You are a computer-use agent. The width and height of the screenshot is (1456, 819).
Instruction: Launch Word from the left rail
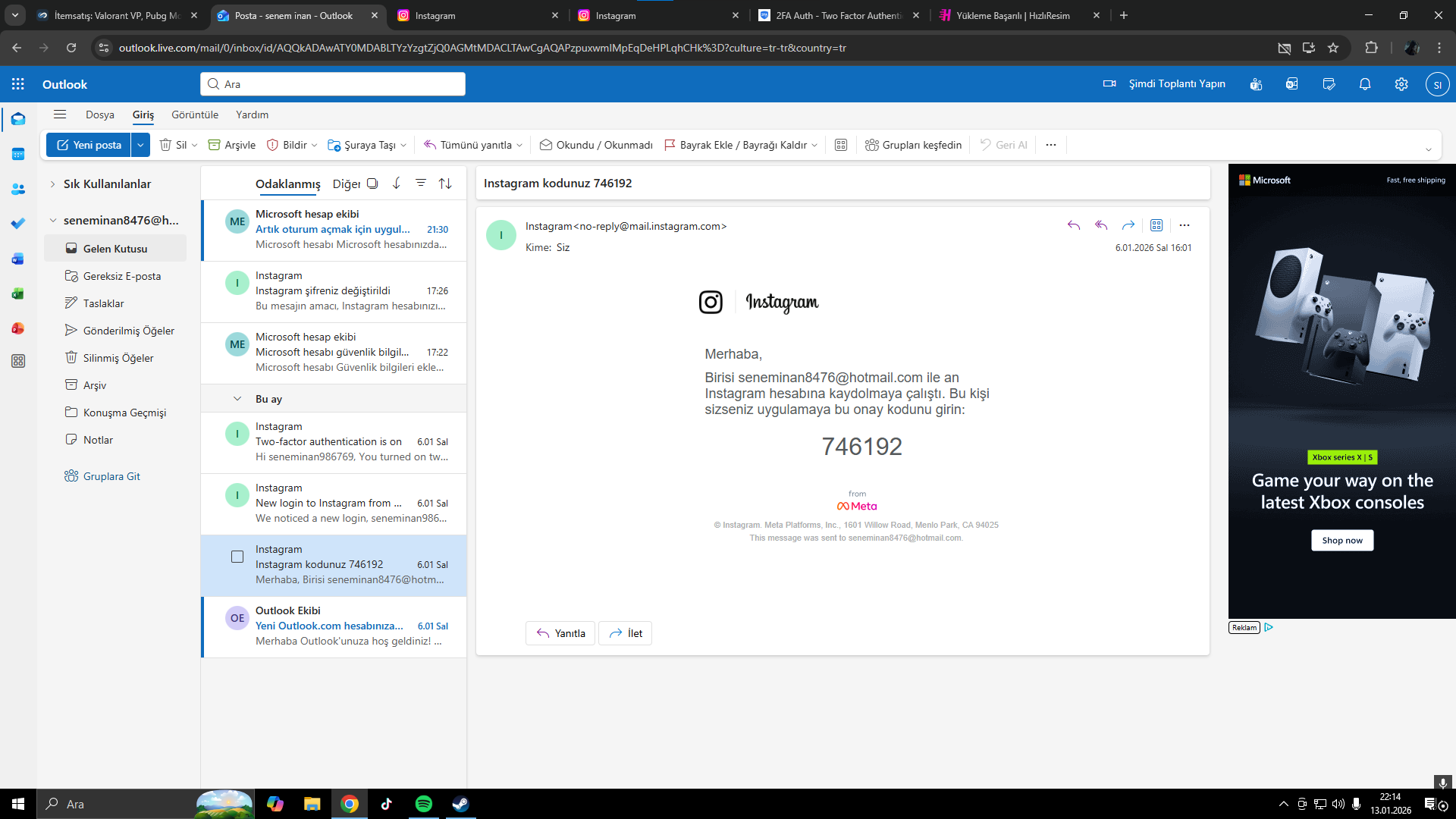point(18,259)
